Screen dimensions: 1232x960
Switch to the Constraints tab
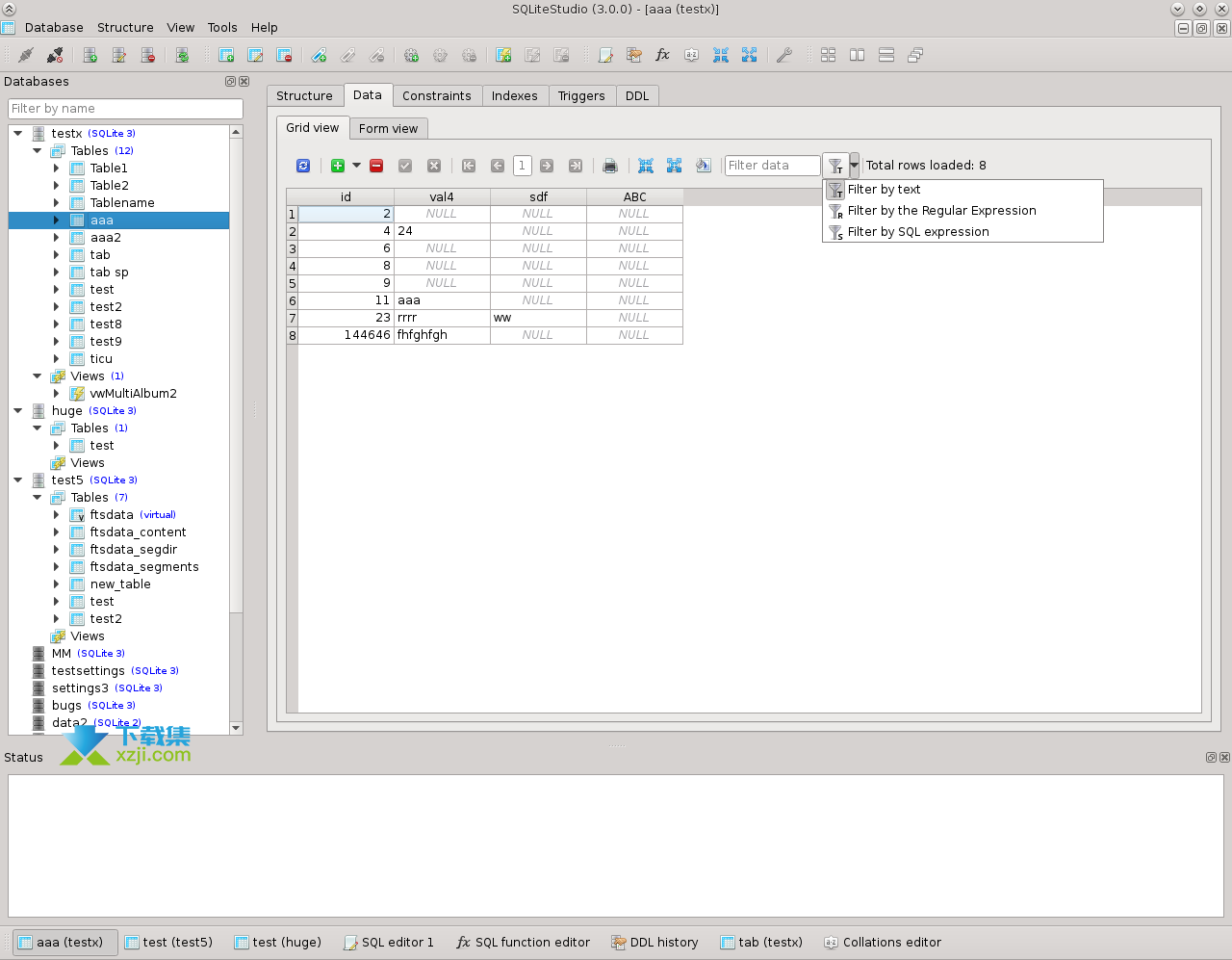pos(436,96)
